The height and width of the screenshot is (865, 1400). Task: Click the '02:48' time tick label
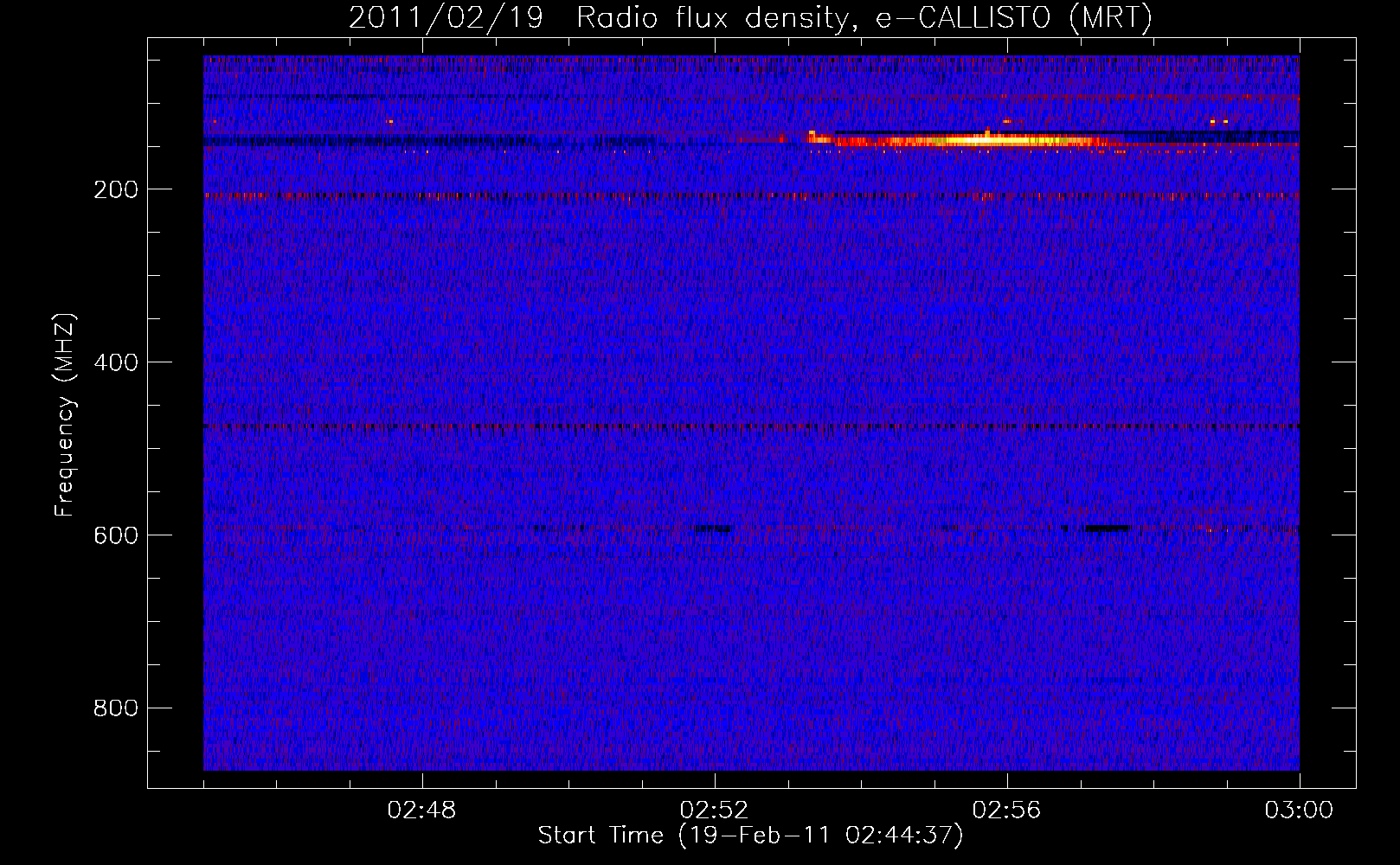tap(422, 811)
